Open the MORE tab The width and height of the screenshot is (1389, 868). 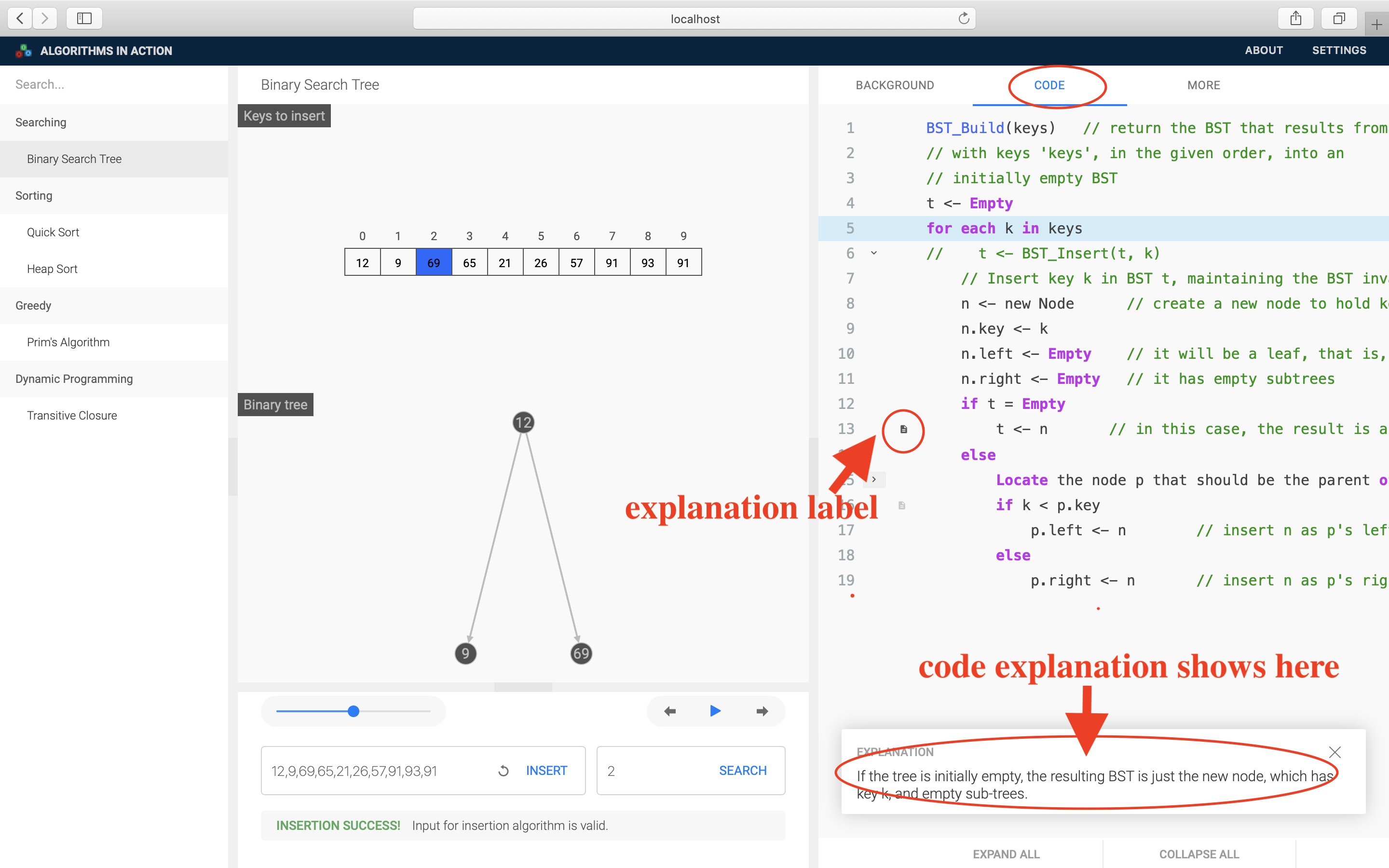click(x=1204, y=85)
